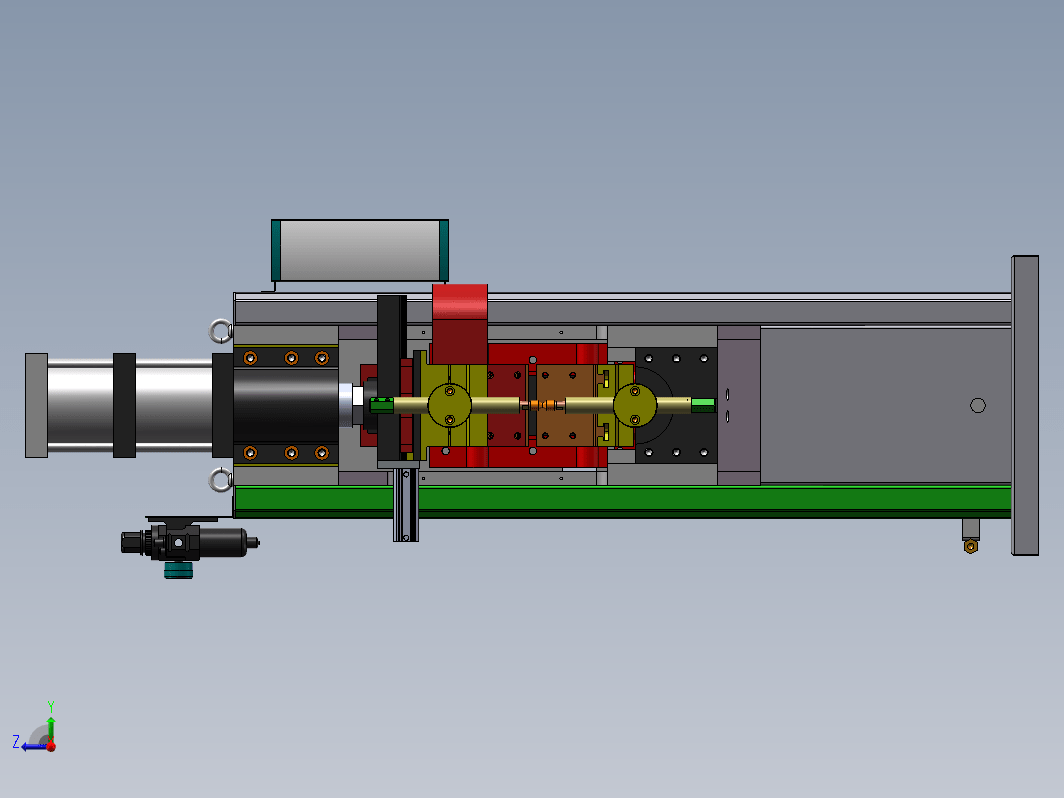
Task: Select the brown plate beside the right flange
Action: point(565,405)
